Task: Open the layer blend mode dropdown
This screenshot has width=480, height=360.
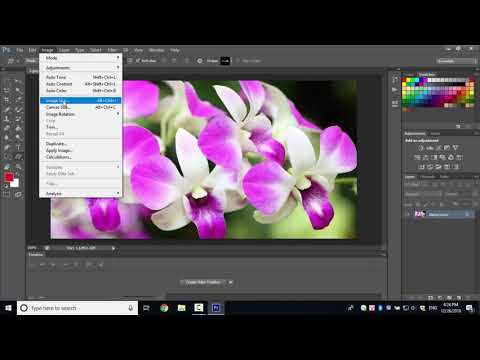Action: pos(423,194)
